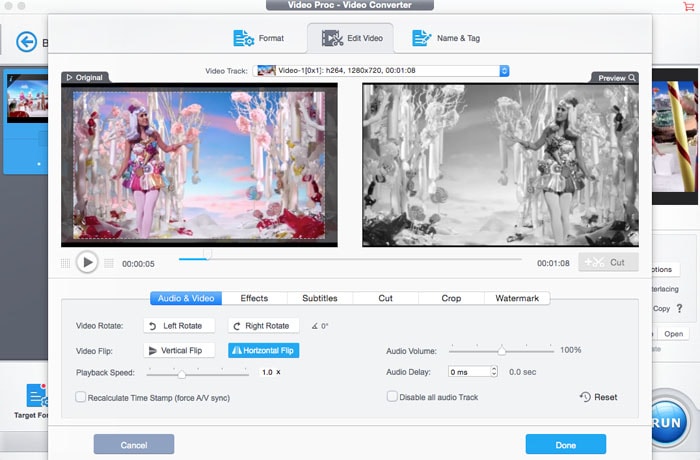Click the Left Rotate button
This screenshot has width=700, height=460.
[x=179, y=326]
